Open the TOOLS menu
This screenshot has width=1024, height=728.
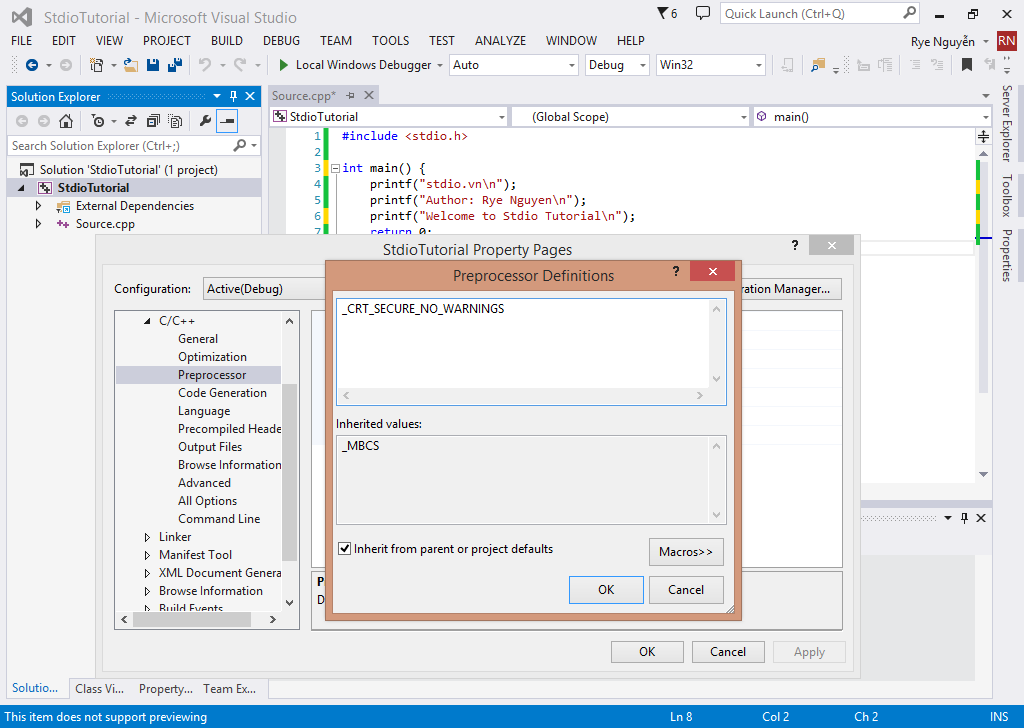tap(391, 40)
